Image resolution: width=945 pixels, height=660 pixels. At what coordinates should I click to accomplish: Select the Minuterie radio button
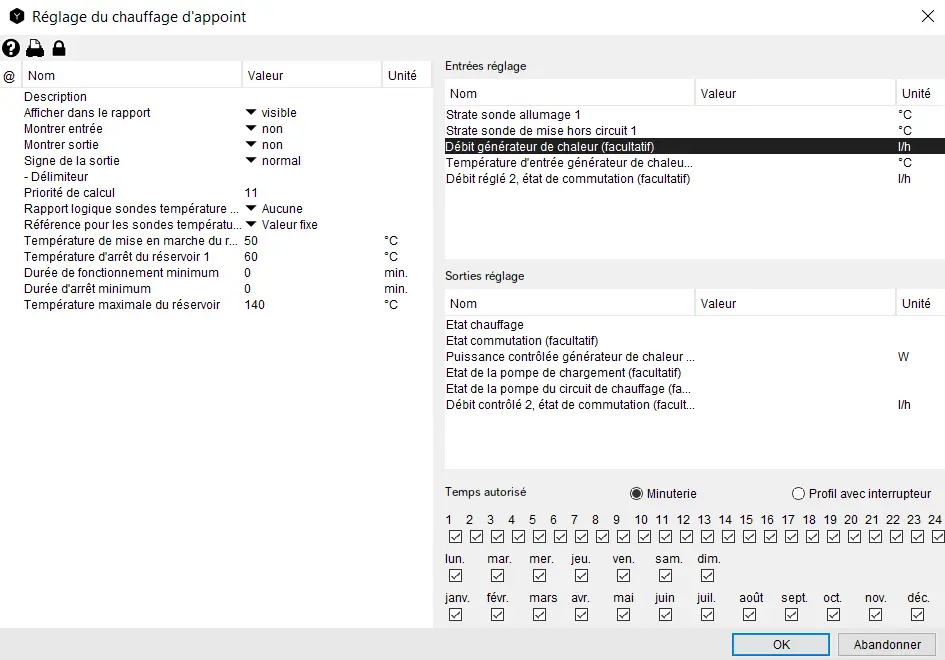point(637,494)
